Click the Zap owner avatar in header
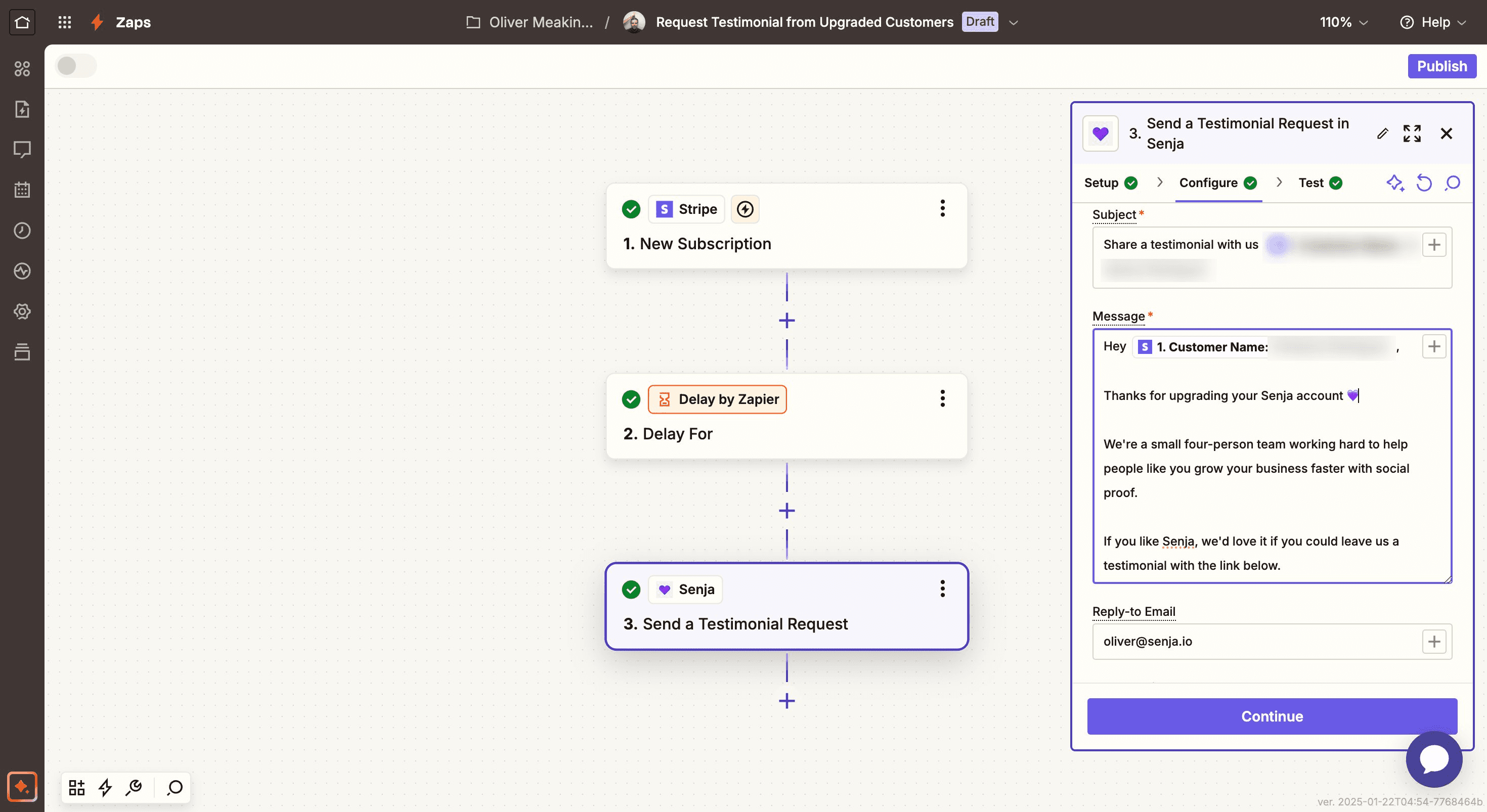 click(x=634, y=23)
